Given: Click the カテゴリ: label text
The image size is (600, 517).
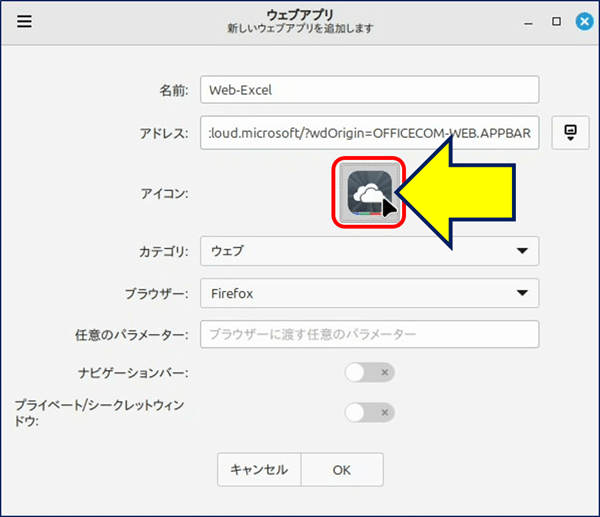Looking at the screenshot, I should [x=164, y=252].
